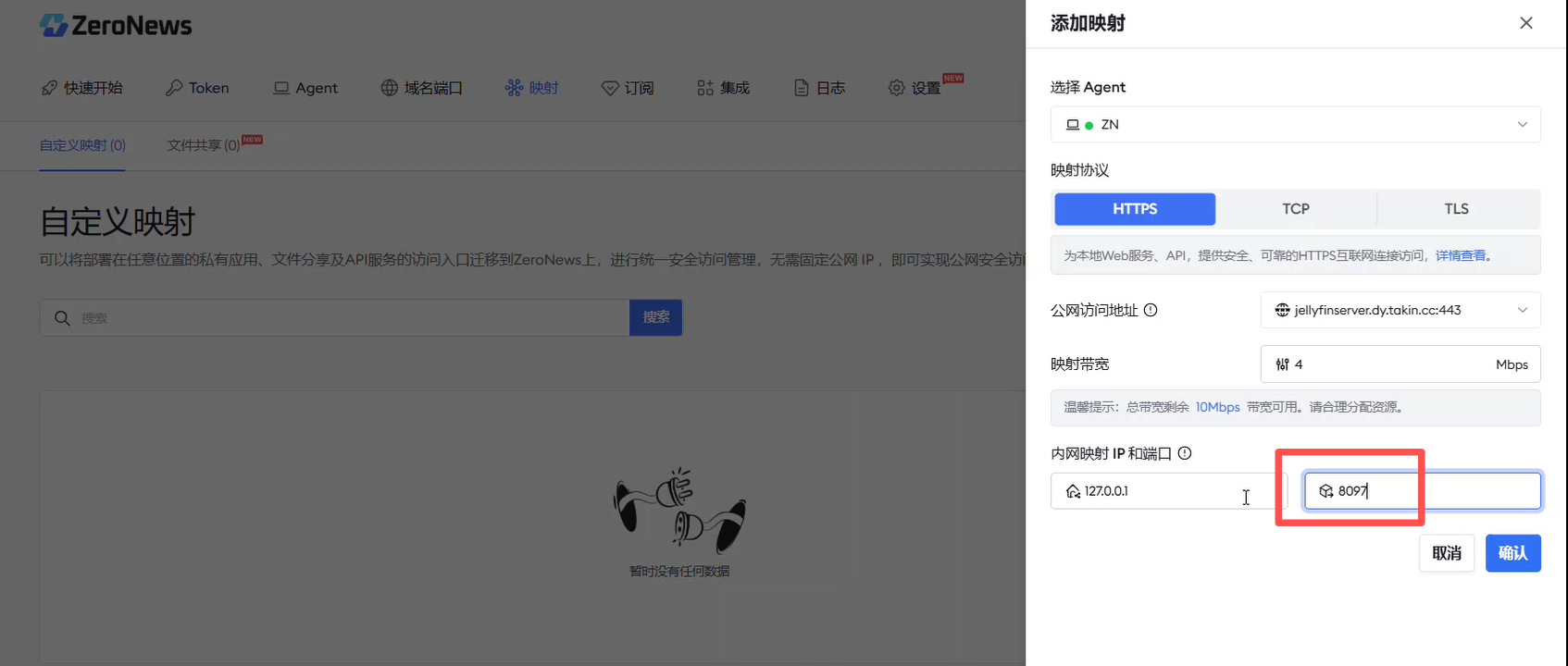Go to the Agent section
The height and width of the screenshot is (666, 1568).
click(x=305, y=88)
